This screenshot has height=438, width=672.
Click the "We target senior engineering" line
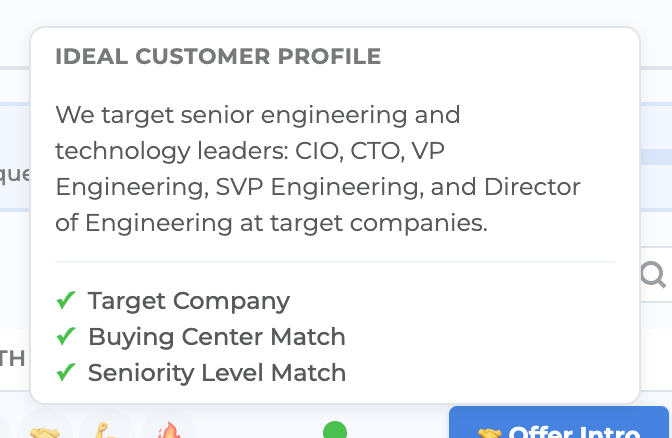(258, 114)
